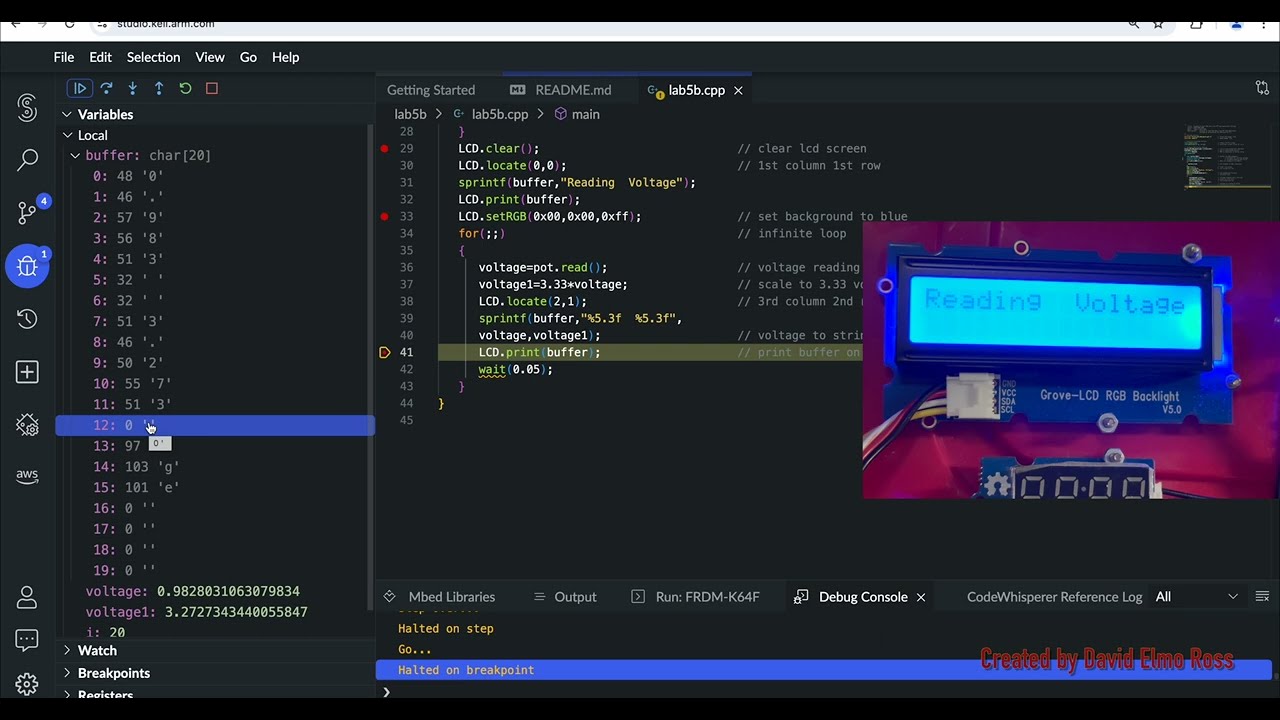The width and height of the screenshot is (1280, 720).
Task: Select buffer element 10: 55 '7'
Action: pos(132,384)
